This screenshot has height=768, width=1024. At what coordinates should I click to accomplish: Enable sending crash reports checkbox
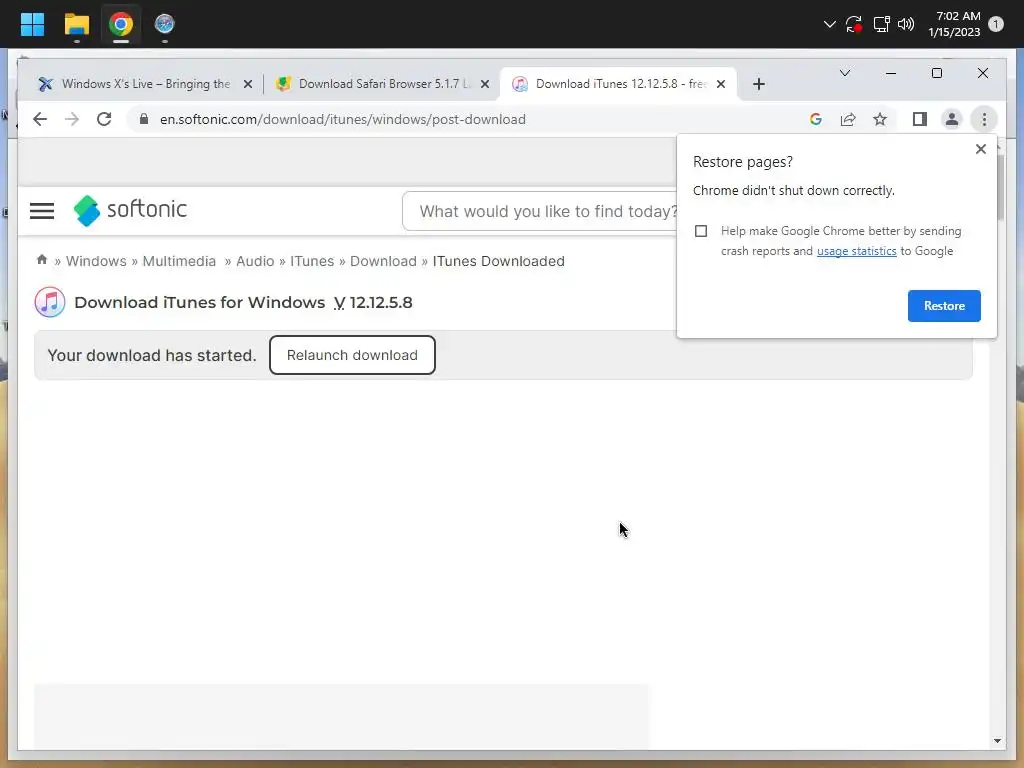tap(701, 231)
